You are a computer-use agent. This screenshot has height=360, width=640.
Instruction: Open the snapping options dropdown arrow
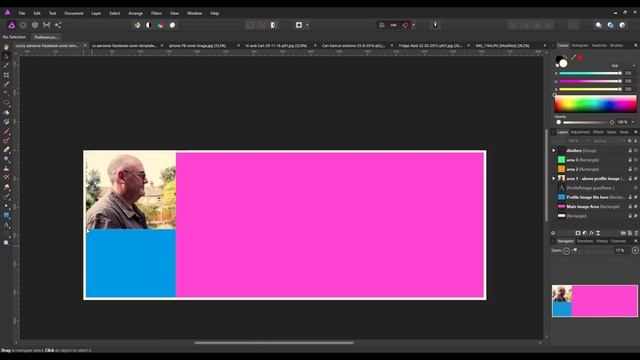[413, 25]
